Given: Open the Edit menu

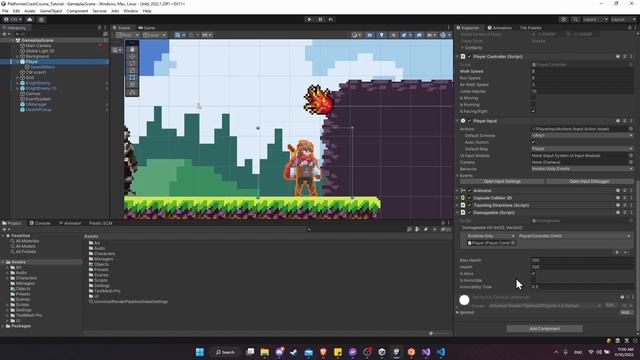Looking at the screenshot, I should click(x=16, y=11).
